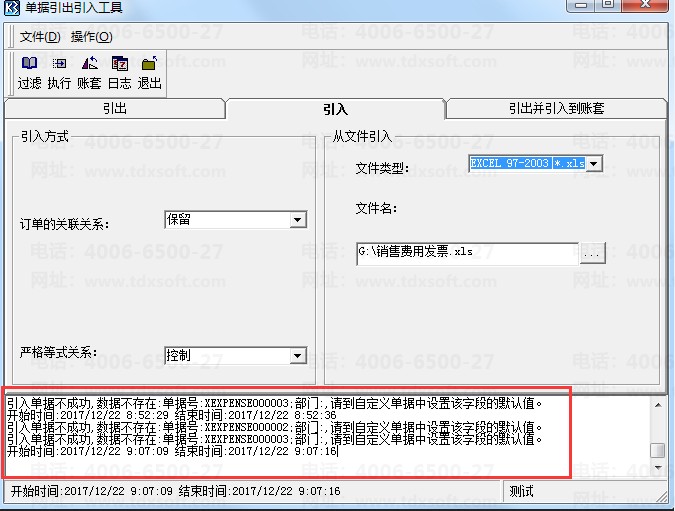
Task: Expand the 严格等式关系 dropdown
Action: point(298,356)
